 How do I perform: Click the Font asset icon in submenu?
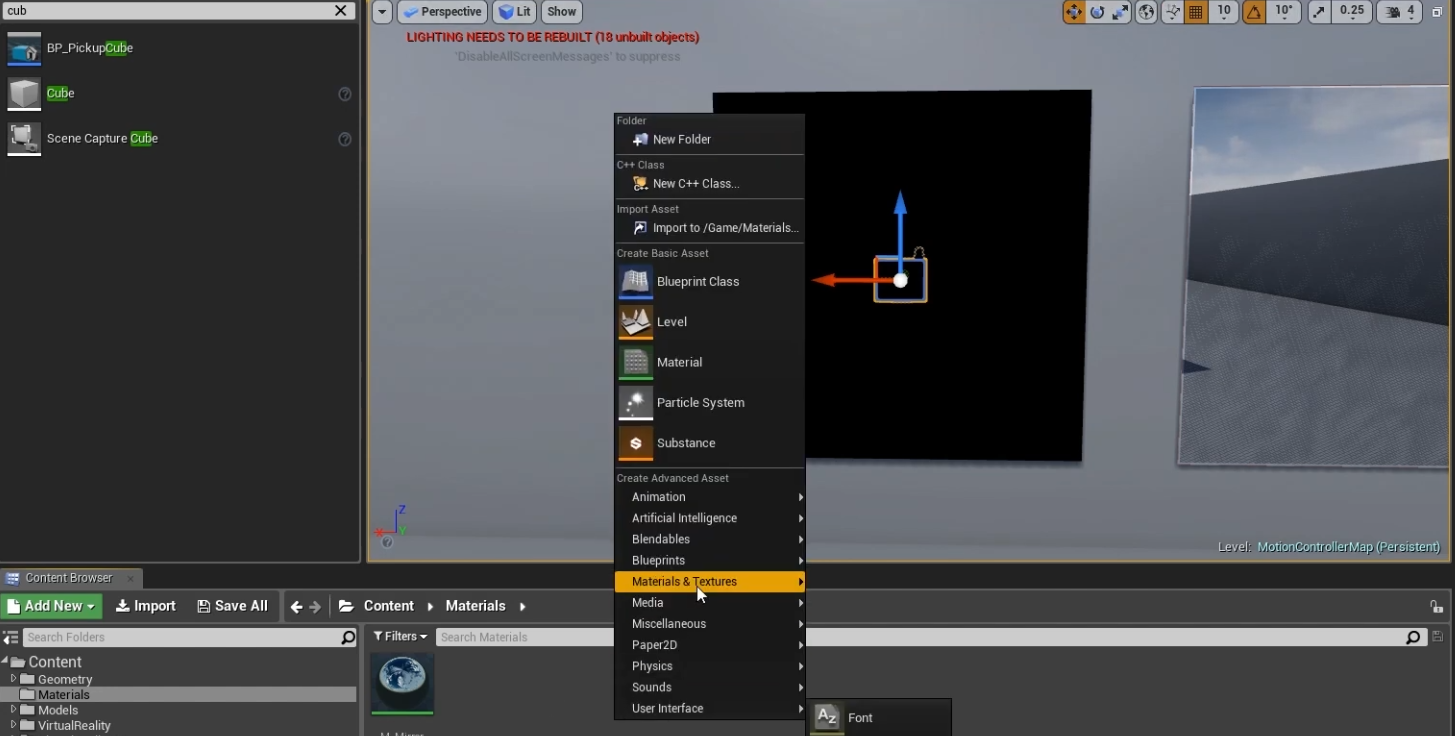click(827, 718)
